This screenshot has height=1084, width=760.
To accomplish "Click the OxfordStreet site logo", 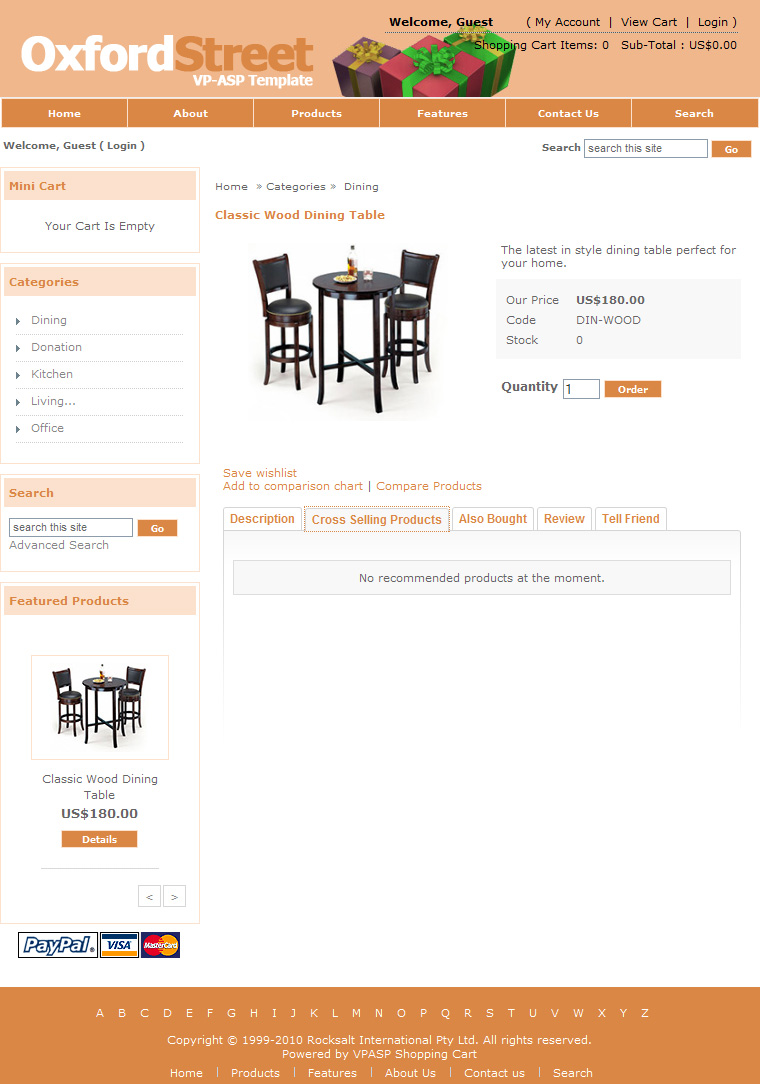I will (x=167, y=60).
